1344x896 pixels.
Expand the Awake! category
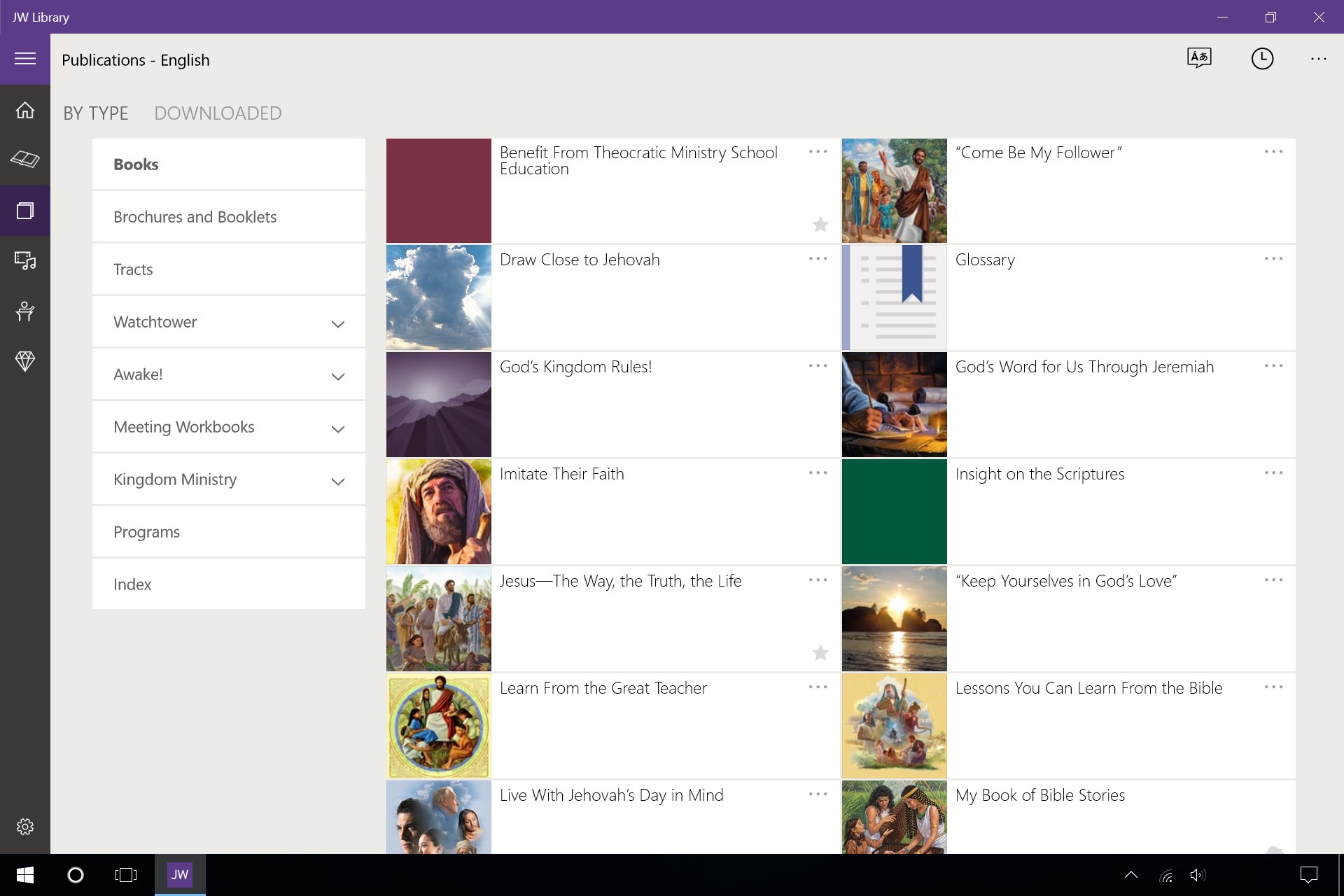click(337, 376)
